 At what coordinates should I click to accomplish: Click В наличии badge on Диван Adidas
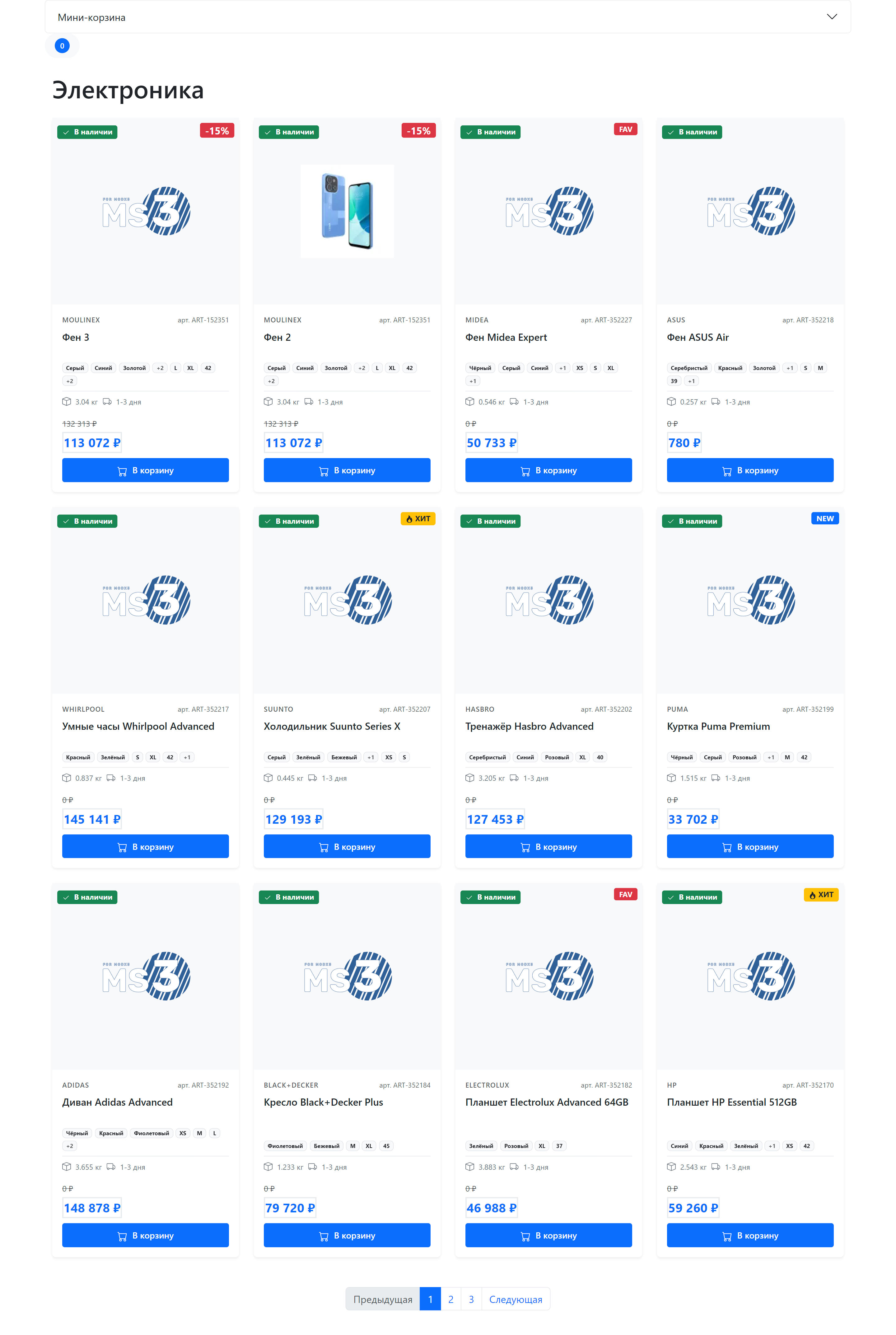click(x=87, y=897)
